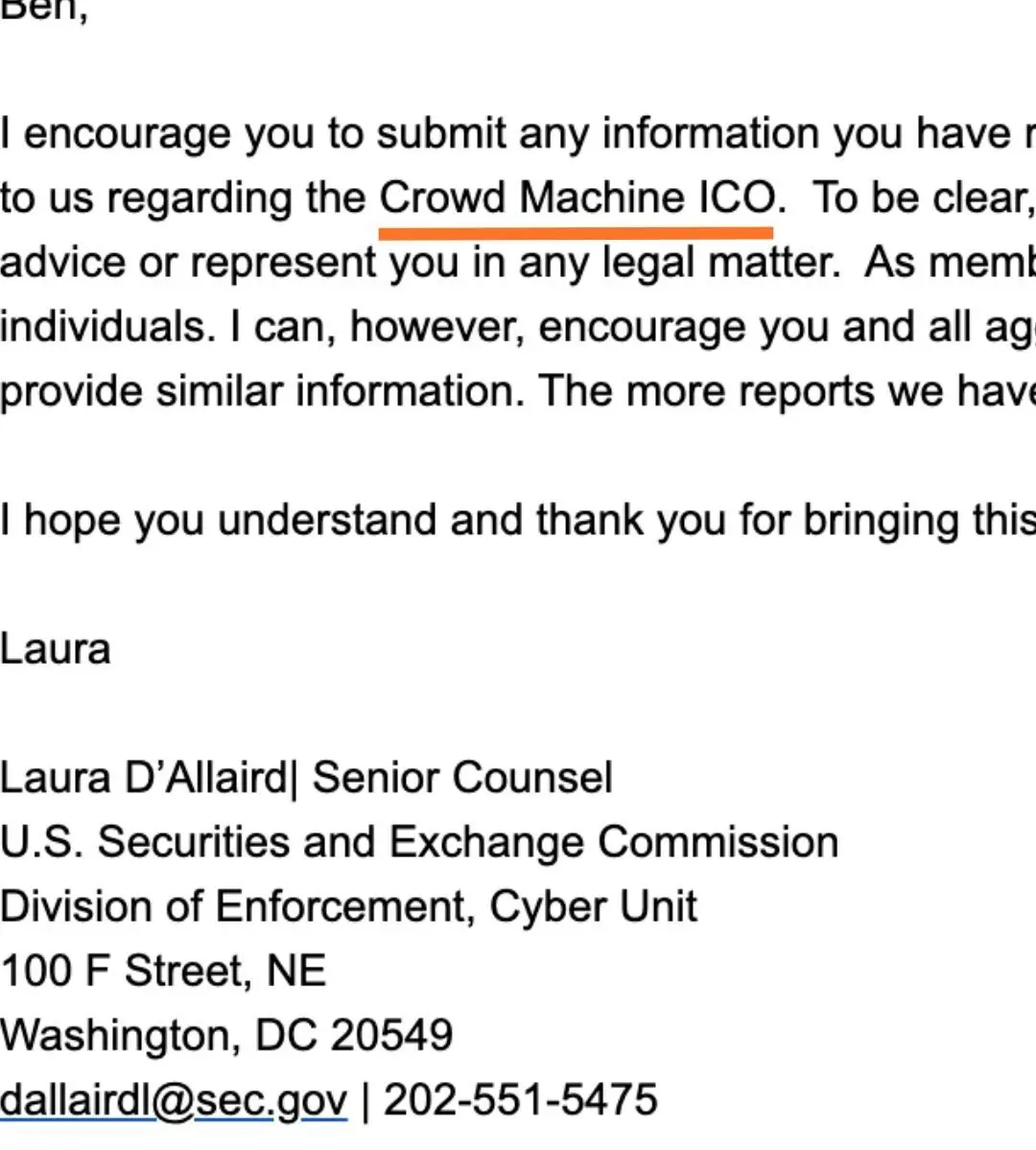Click the orange underline beneath Crowd Machine ICO

click(576, 233)
